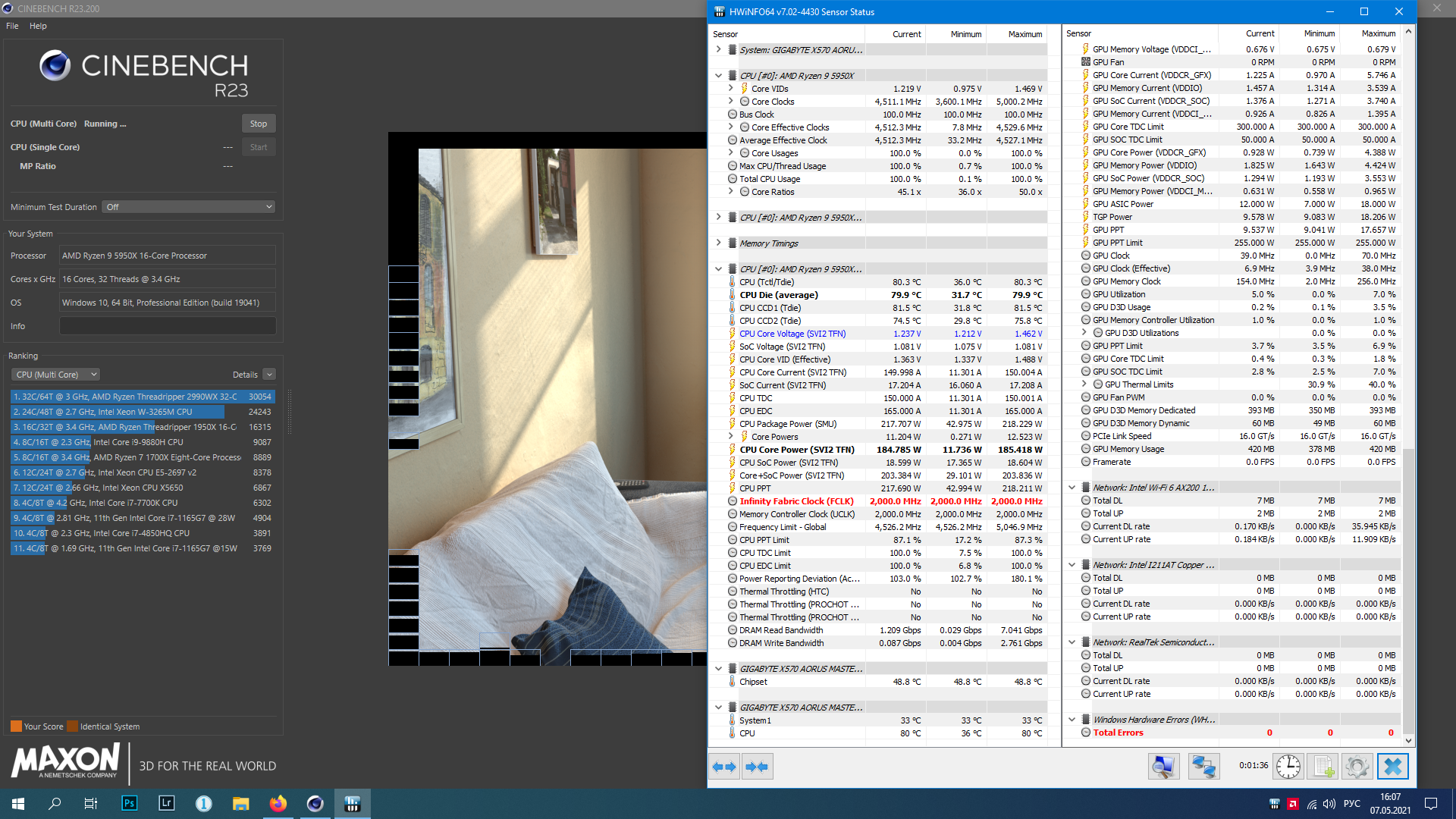The width and height of the screenshot is (1456, 819).
Task: Open sensor settings gear icon
Action: [1357, 767]
